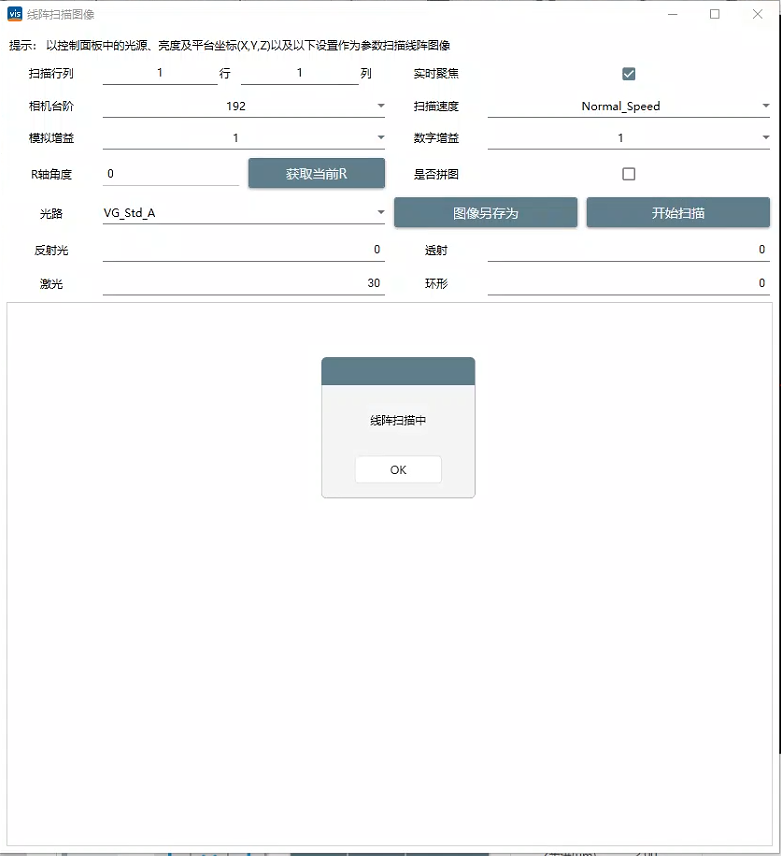Maximize the 线阵扫描图像 window
781x856 pixels.
click(714, 14)
